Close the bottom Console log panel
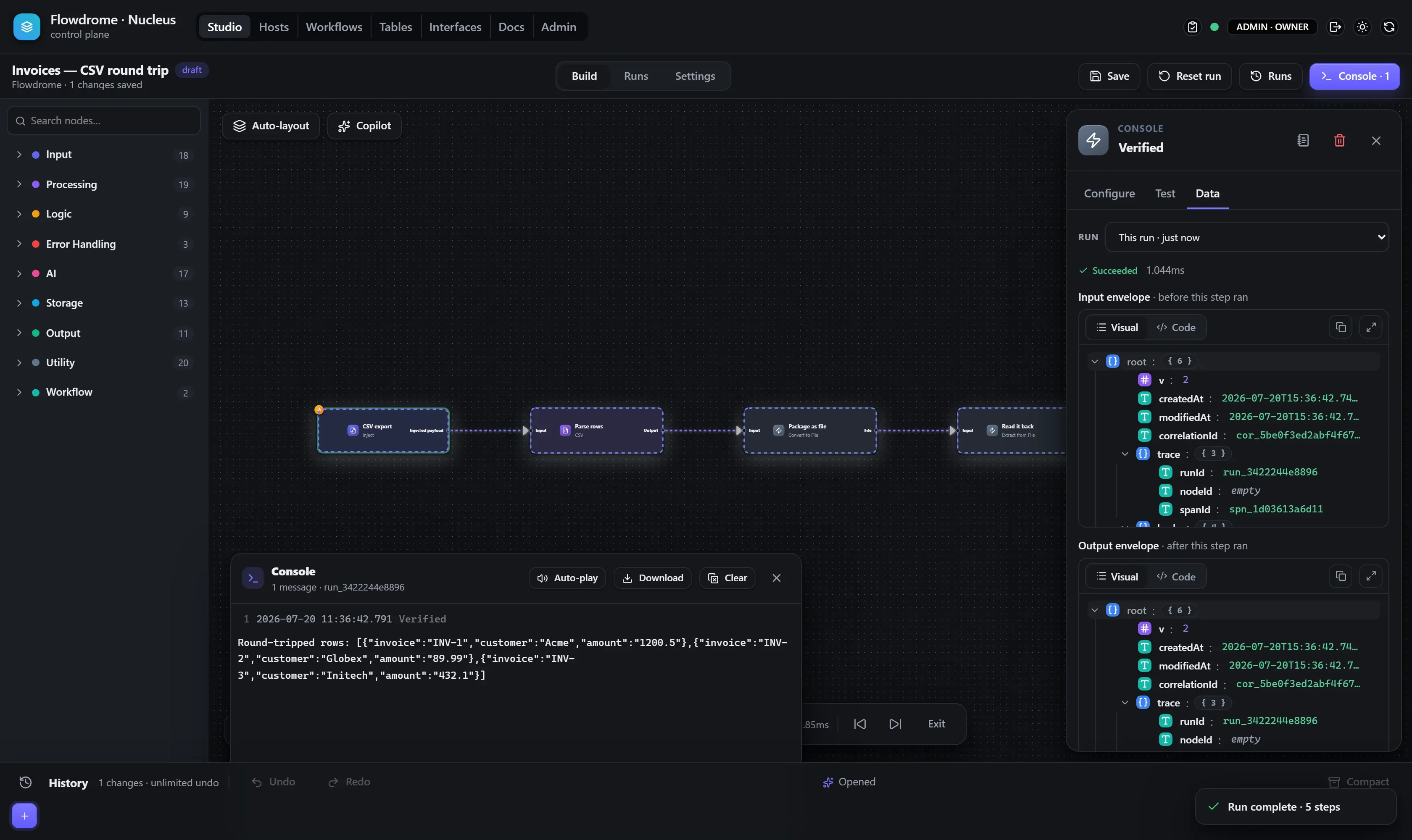 pyautogui.click(x=777, y=578)
